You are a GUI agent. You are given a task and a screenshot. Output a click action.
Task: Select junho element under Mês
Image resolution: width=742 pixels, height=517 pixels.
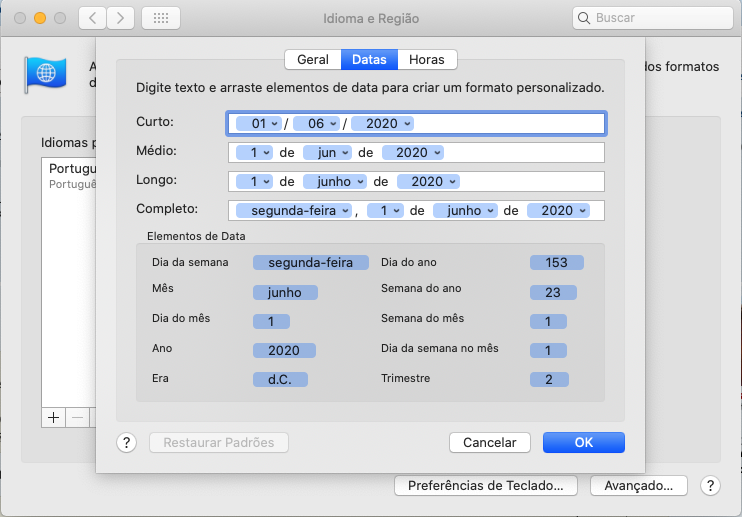click(x=285, y=292)
